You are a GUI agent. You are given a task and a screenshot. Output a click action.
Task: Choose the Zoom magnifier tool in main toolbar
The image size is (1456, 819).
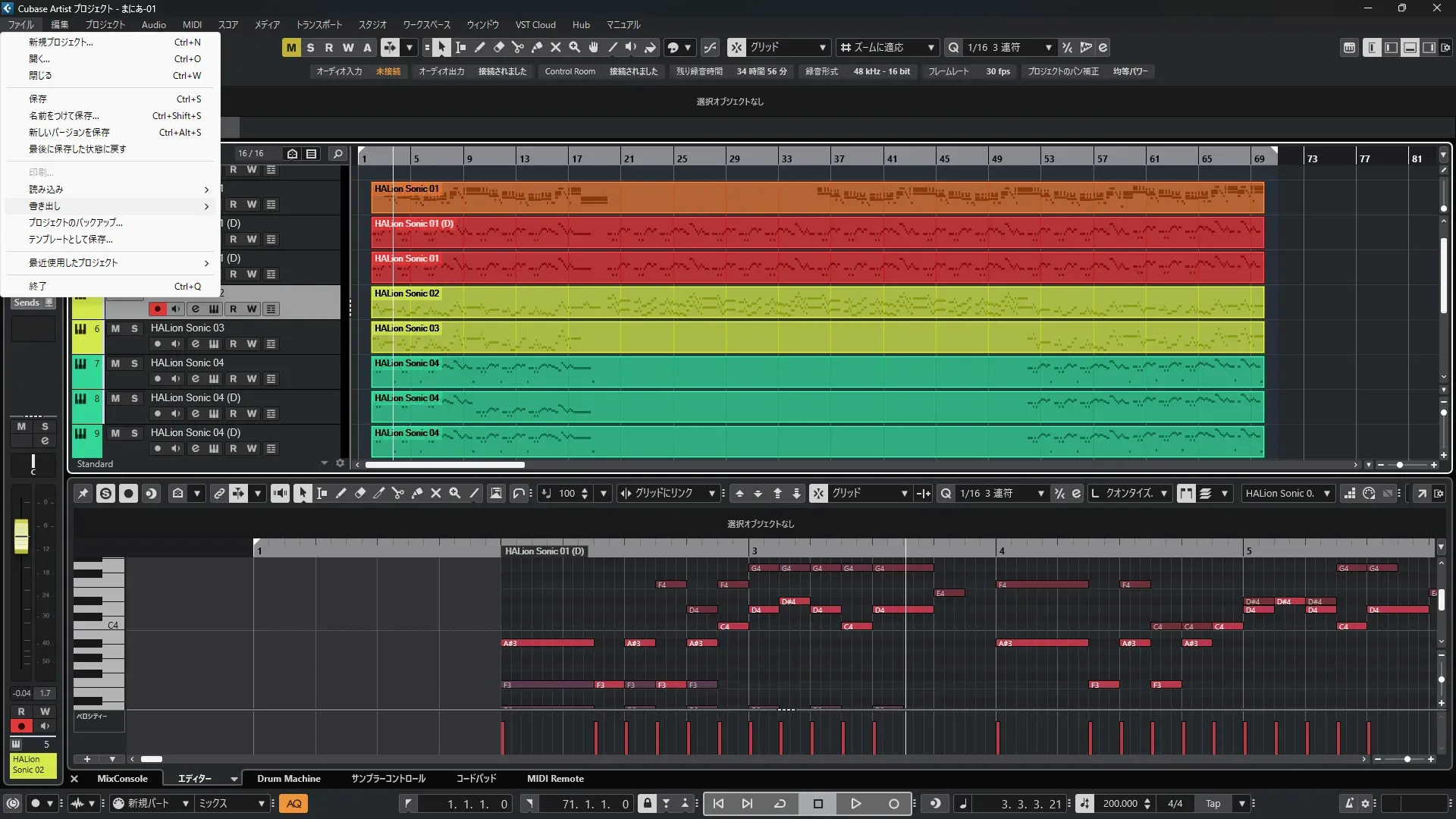coord(575,48)
